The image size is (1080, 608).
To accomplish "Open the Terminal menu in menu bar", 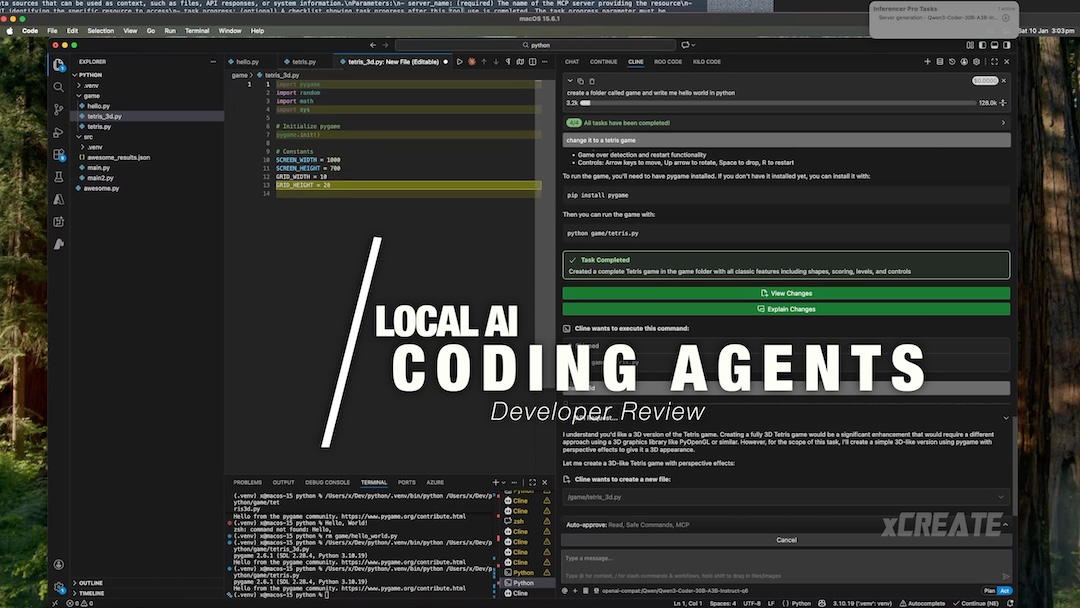I will [x=197, y=31].
